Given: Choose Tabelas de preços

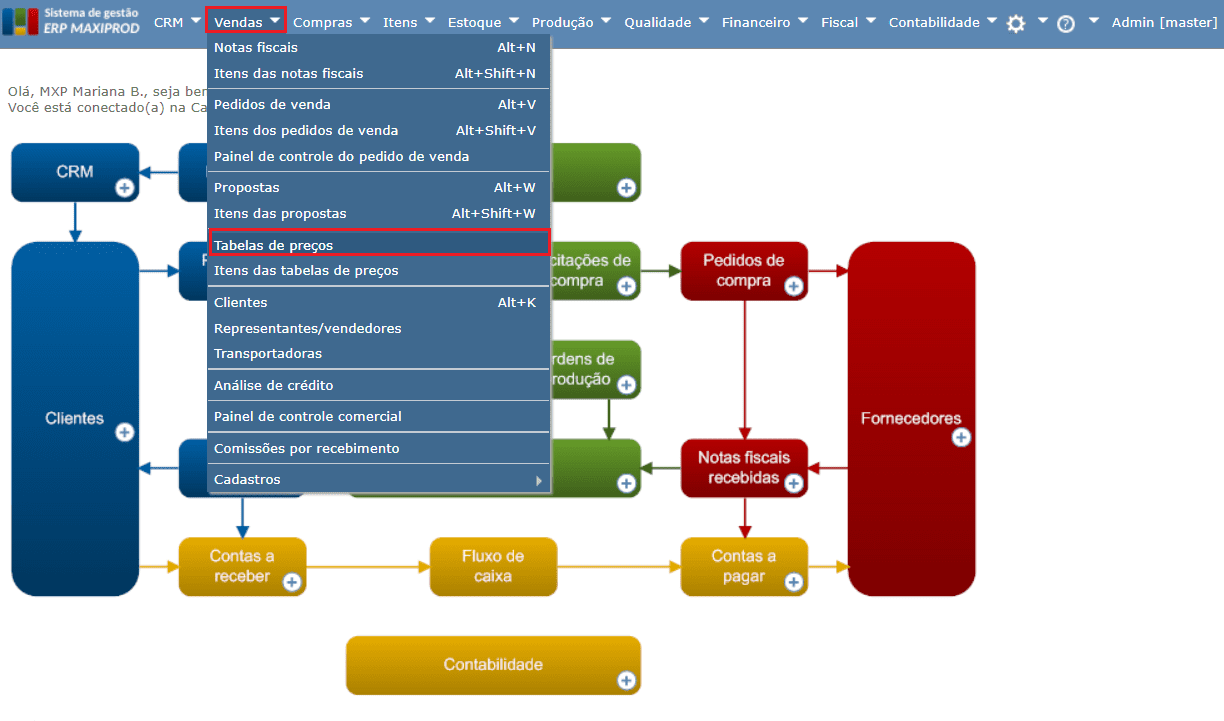Looking at the screenshot, I should 379,244.
